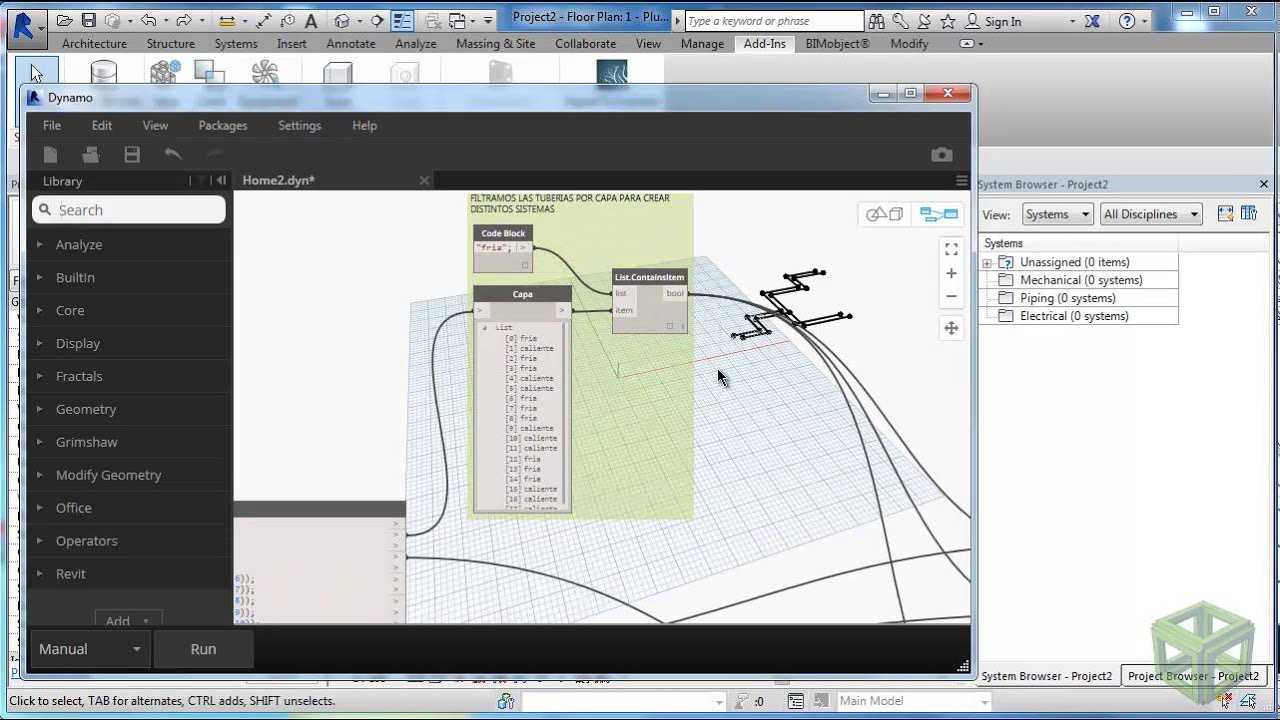Enable Pan mode arrows icon on canvas
Image resolution: width=1280 pixels, height=720 pixels.
(x=951, y=328)
